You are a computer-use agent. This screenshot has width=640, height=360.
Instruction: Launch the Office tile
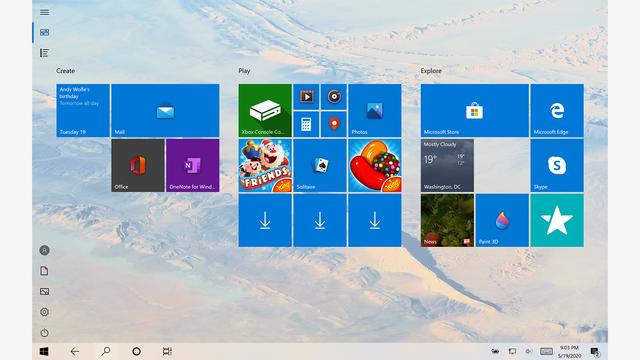point(138,165)
